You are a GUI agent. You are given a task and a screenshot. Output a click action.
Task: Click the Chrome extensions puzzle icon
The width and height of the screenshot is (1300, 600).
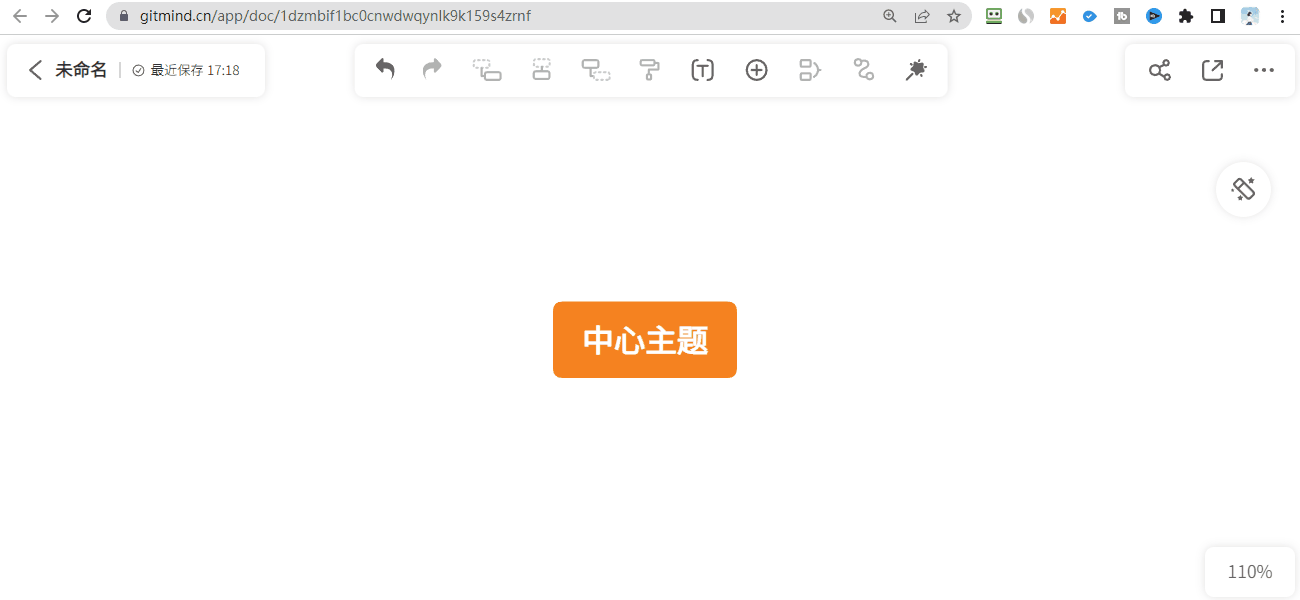tap(1185, 16)
